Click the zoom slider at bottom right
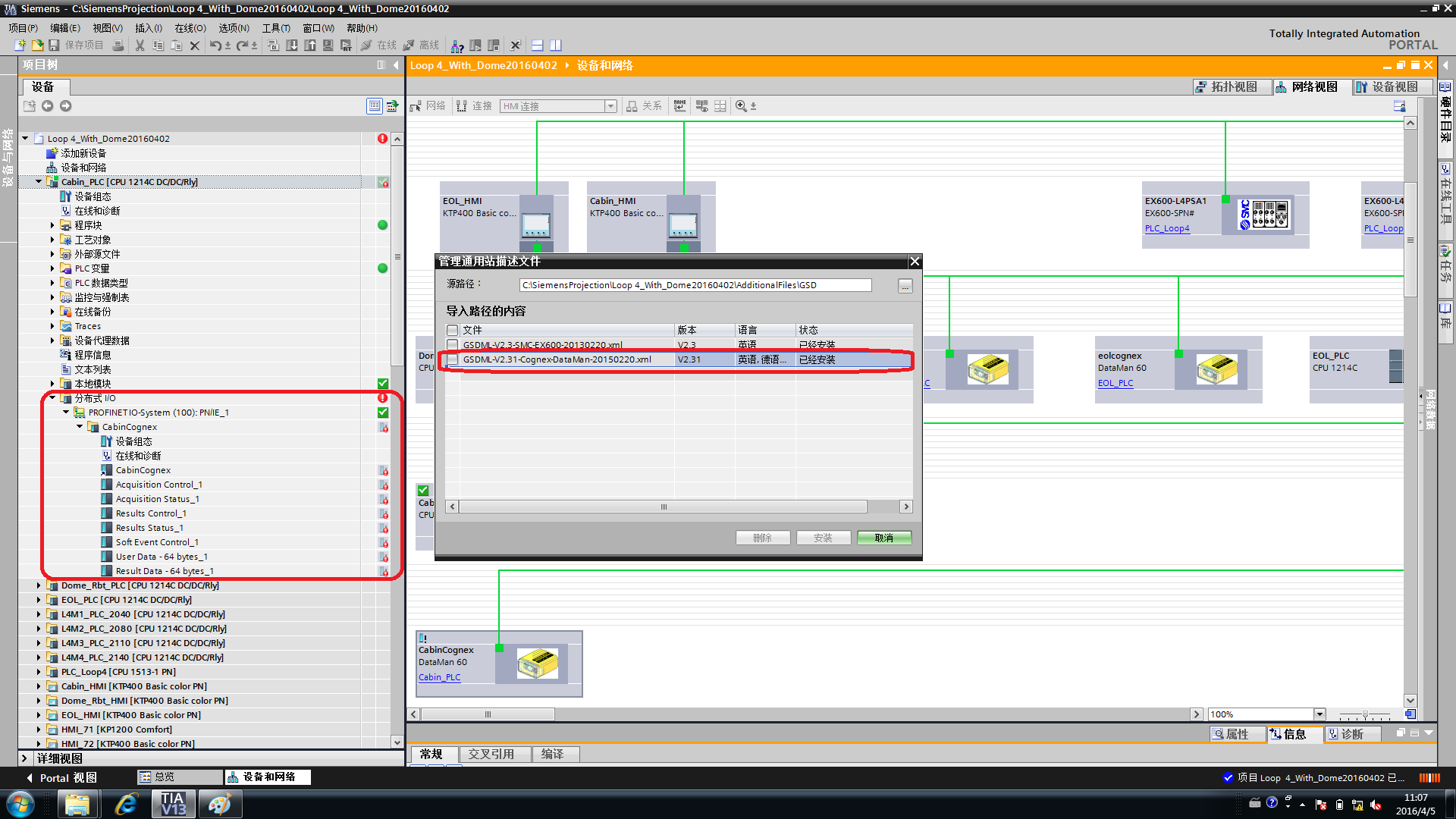Image resolution: width=1456 pixels, height=819 pixels. coord(1364,714)
